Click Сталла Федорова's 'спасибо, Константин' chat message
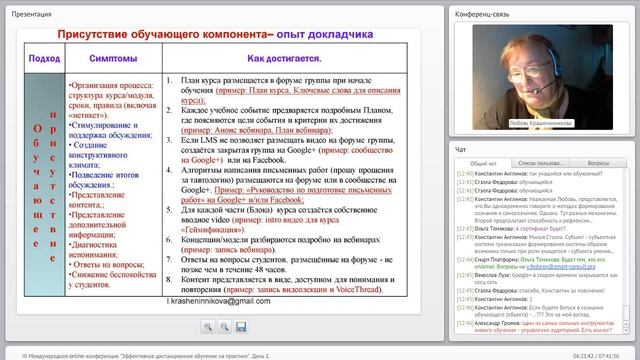Viewport: 640px width, 360px height. [531, 291]
